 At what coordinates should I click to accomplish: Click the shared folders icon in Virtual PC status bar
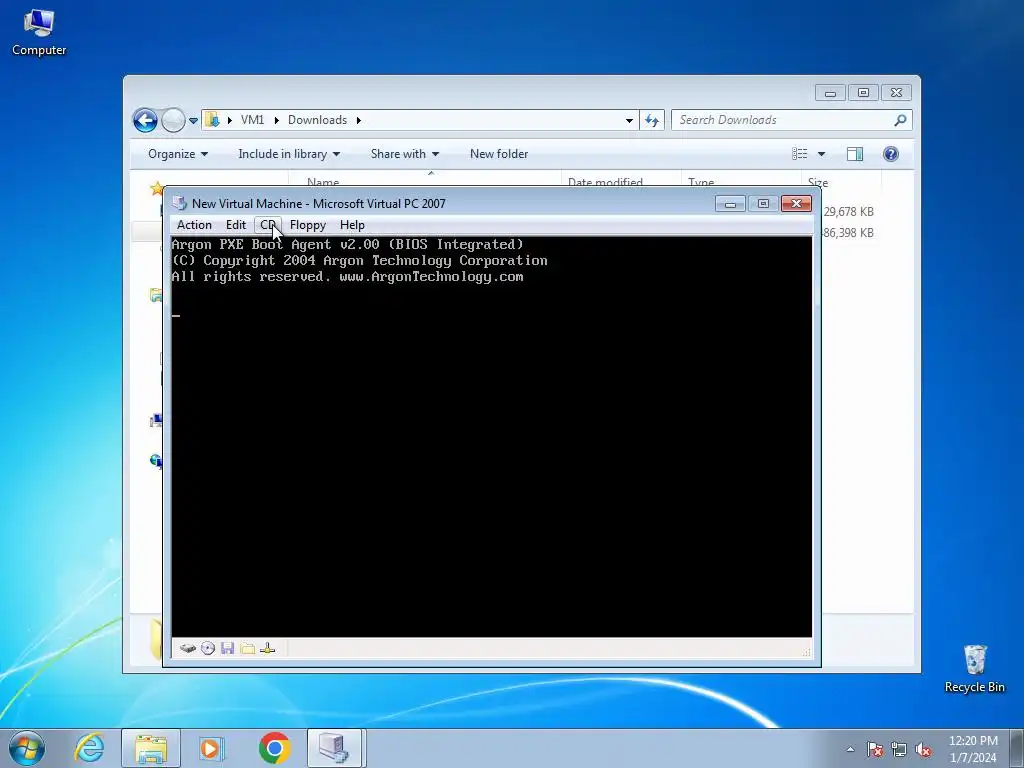pos(248,648)
